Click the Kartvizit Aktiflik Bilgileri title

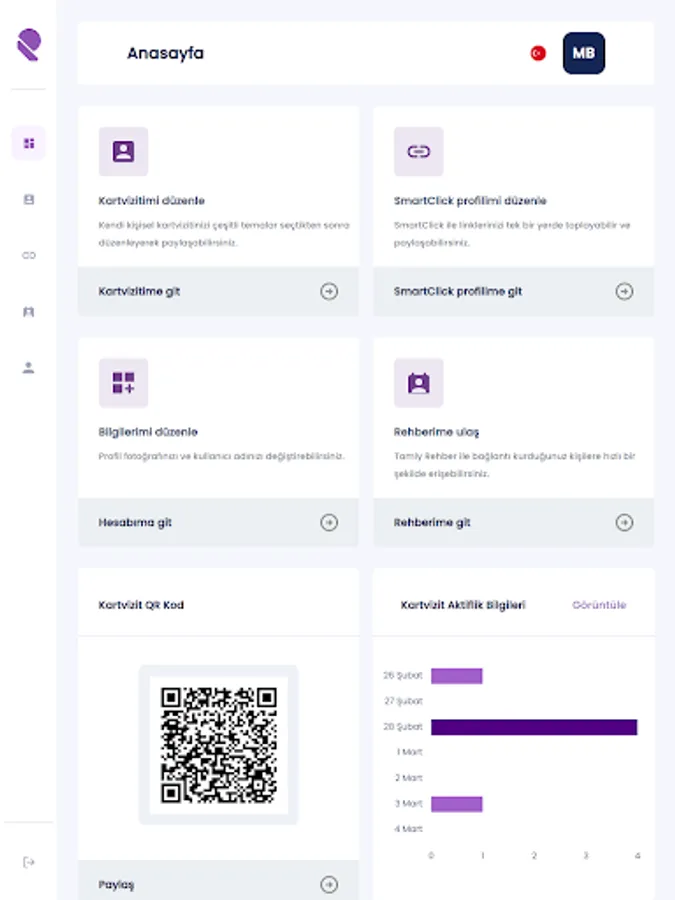click(463, 605)
